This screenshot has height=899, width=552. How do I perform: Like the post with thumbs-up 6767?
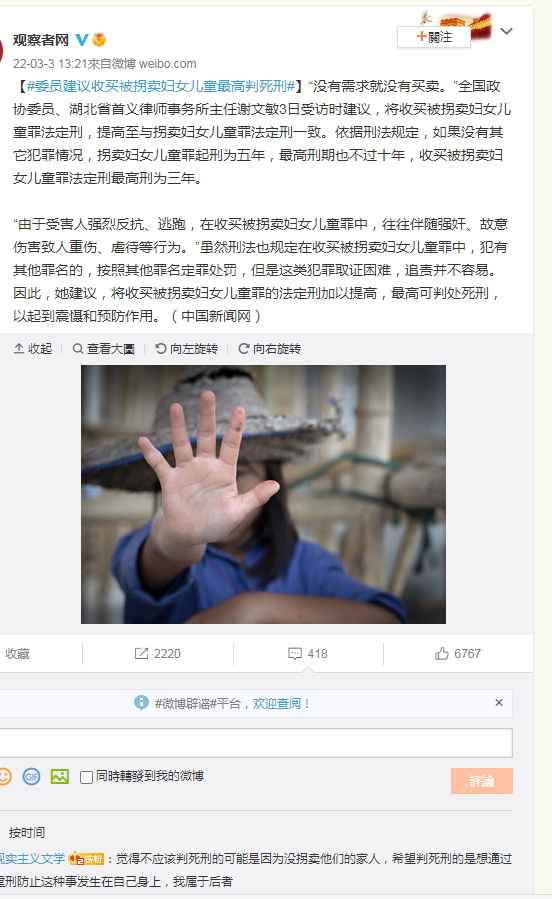(x=457, y=654)
